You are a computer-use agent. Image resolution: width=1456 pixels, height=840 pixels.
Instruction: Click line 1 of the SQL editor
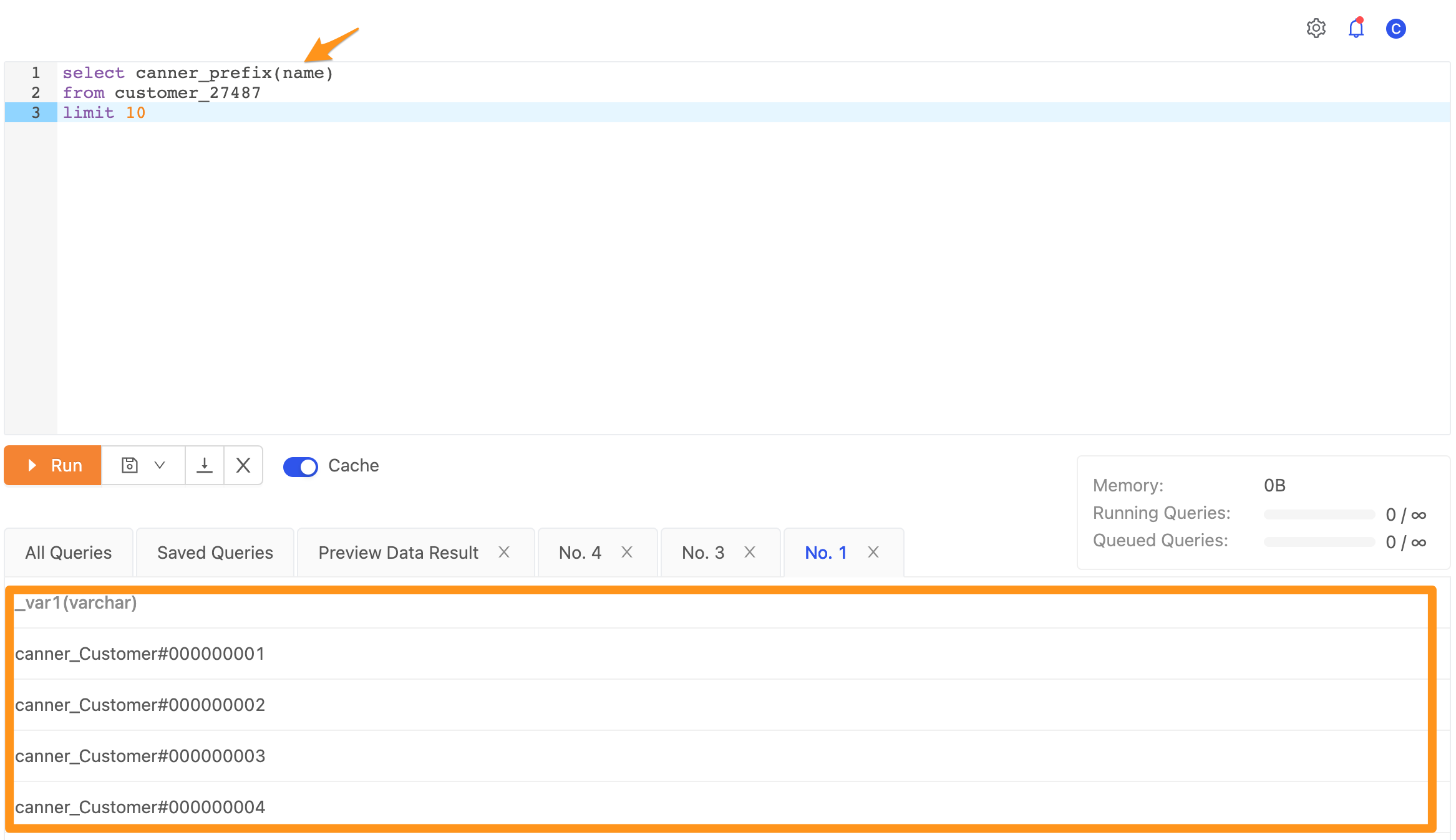(x=754, y=73)
